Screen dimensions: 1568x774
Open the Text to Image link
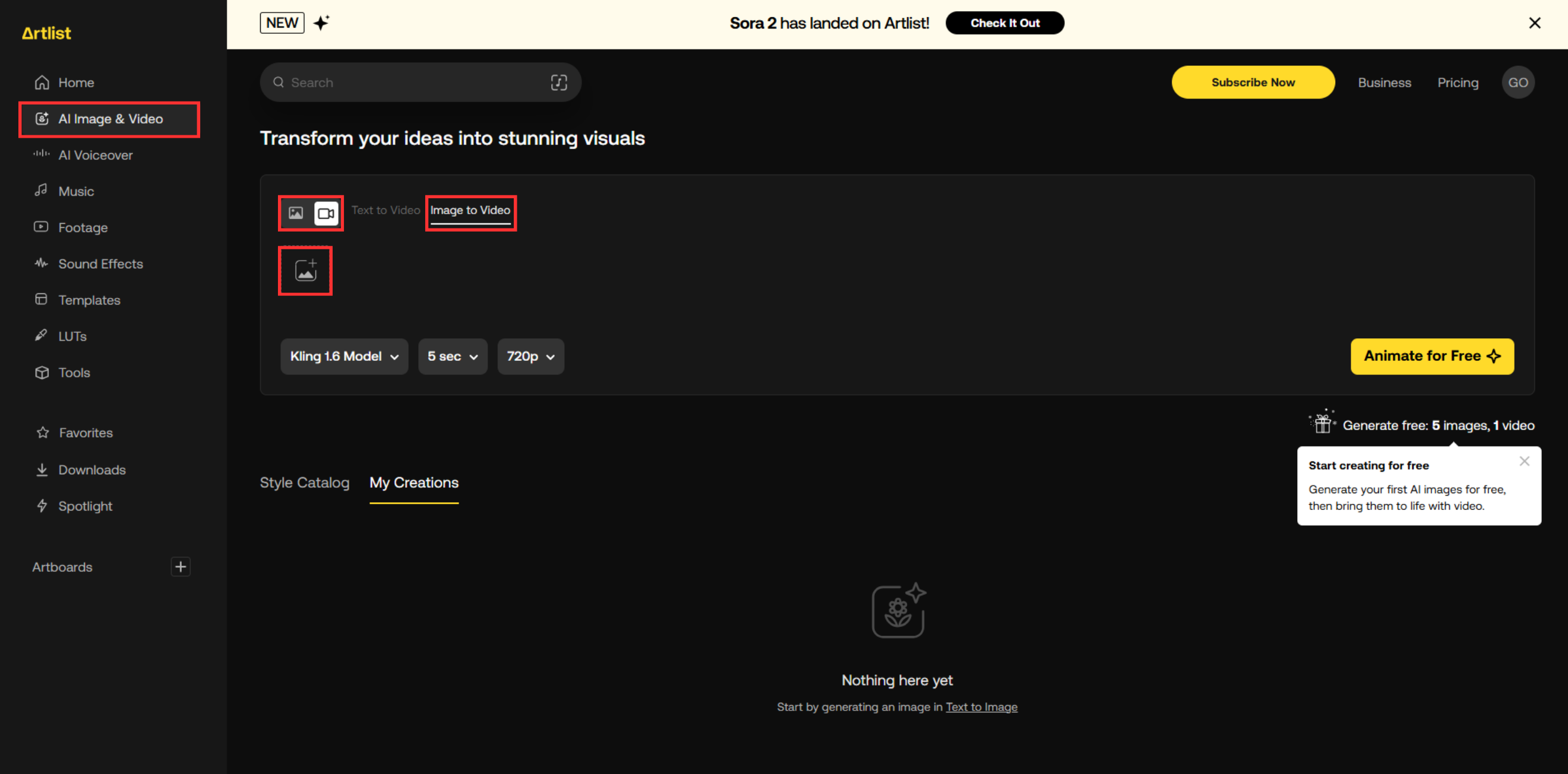(x=981, y=706)
